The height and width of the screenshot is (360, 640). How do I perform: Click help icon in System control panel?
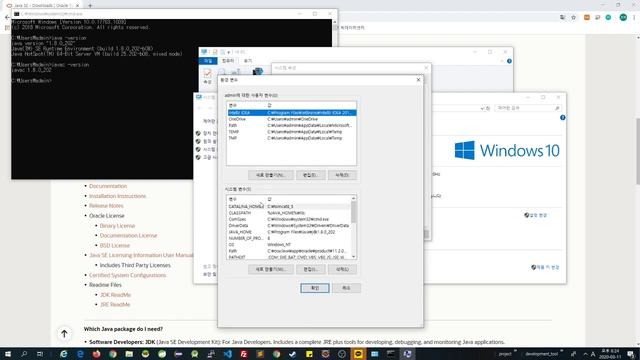click(x=562, y=118)
